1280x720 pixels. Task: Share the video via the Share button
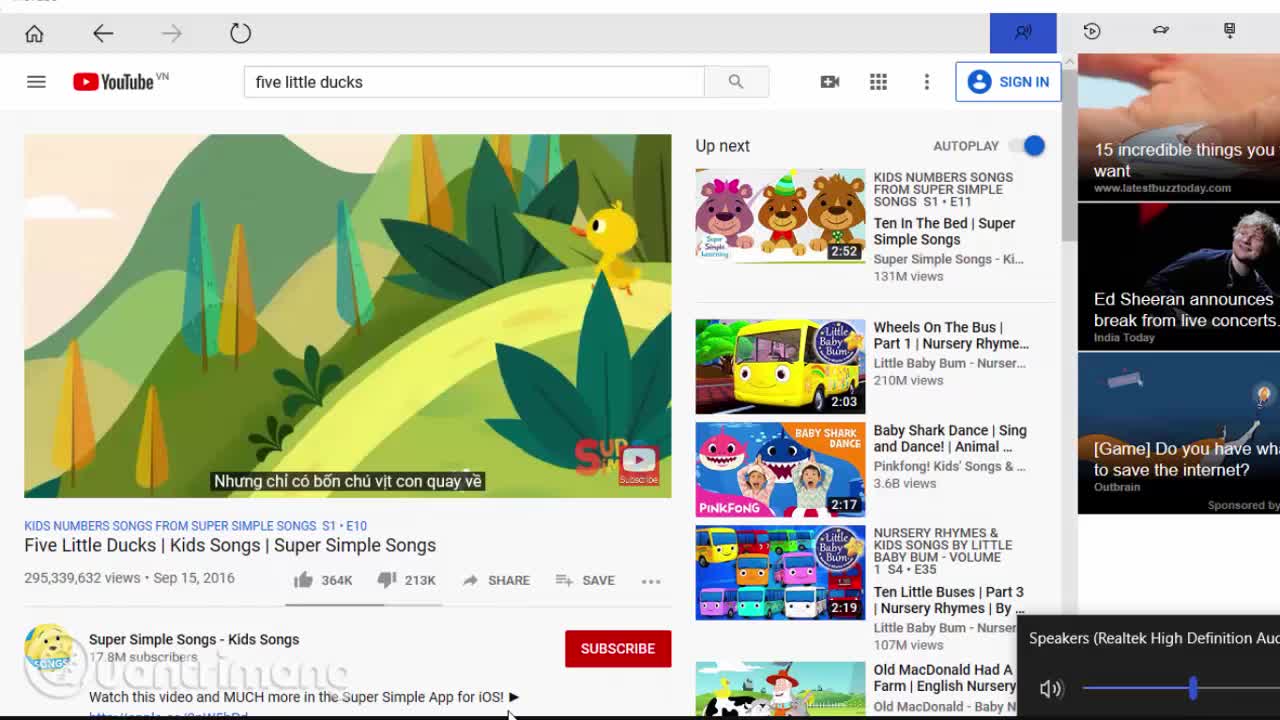pyautogui.click(x=496, y=580)
